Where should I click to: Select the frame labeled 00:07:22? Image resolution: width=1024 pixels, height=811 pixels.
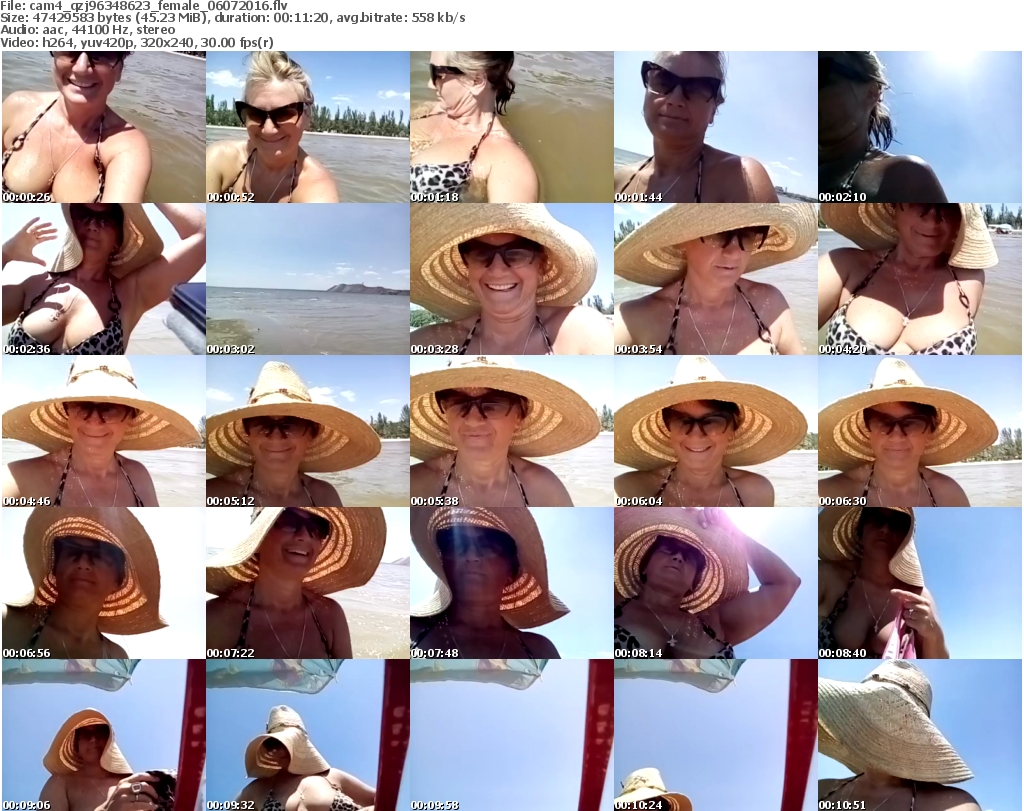click(x=308, y=583)
